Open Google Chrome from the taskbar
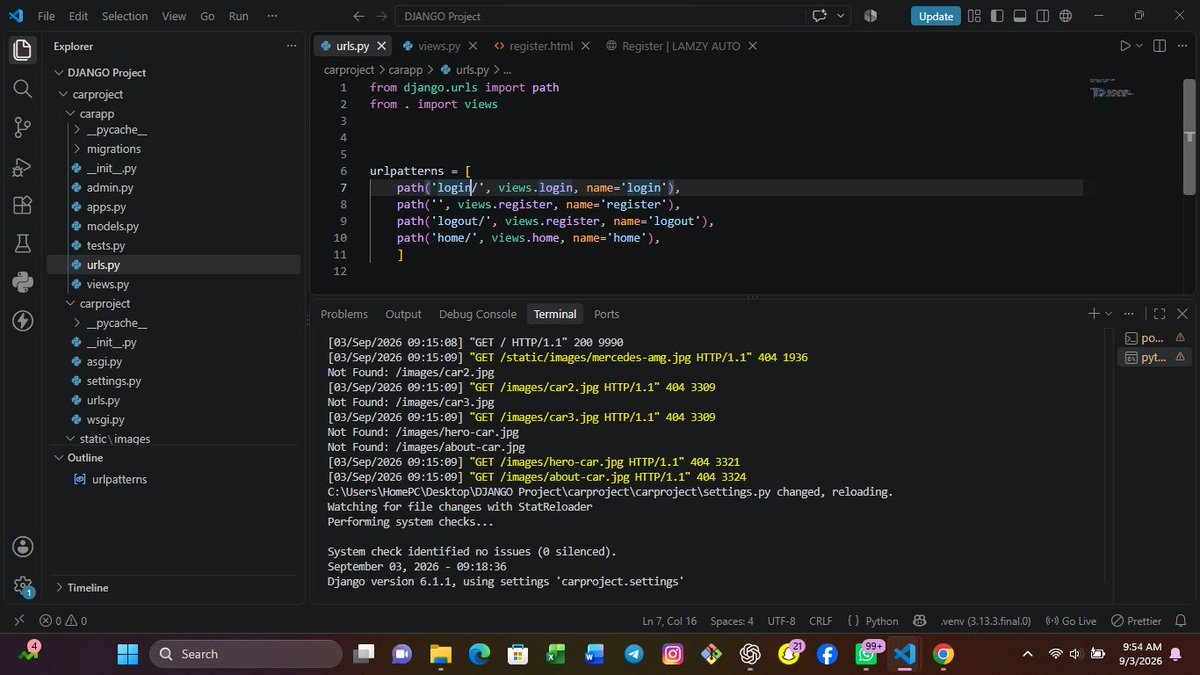 pyautogui.click(x=942, y=654)
